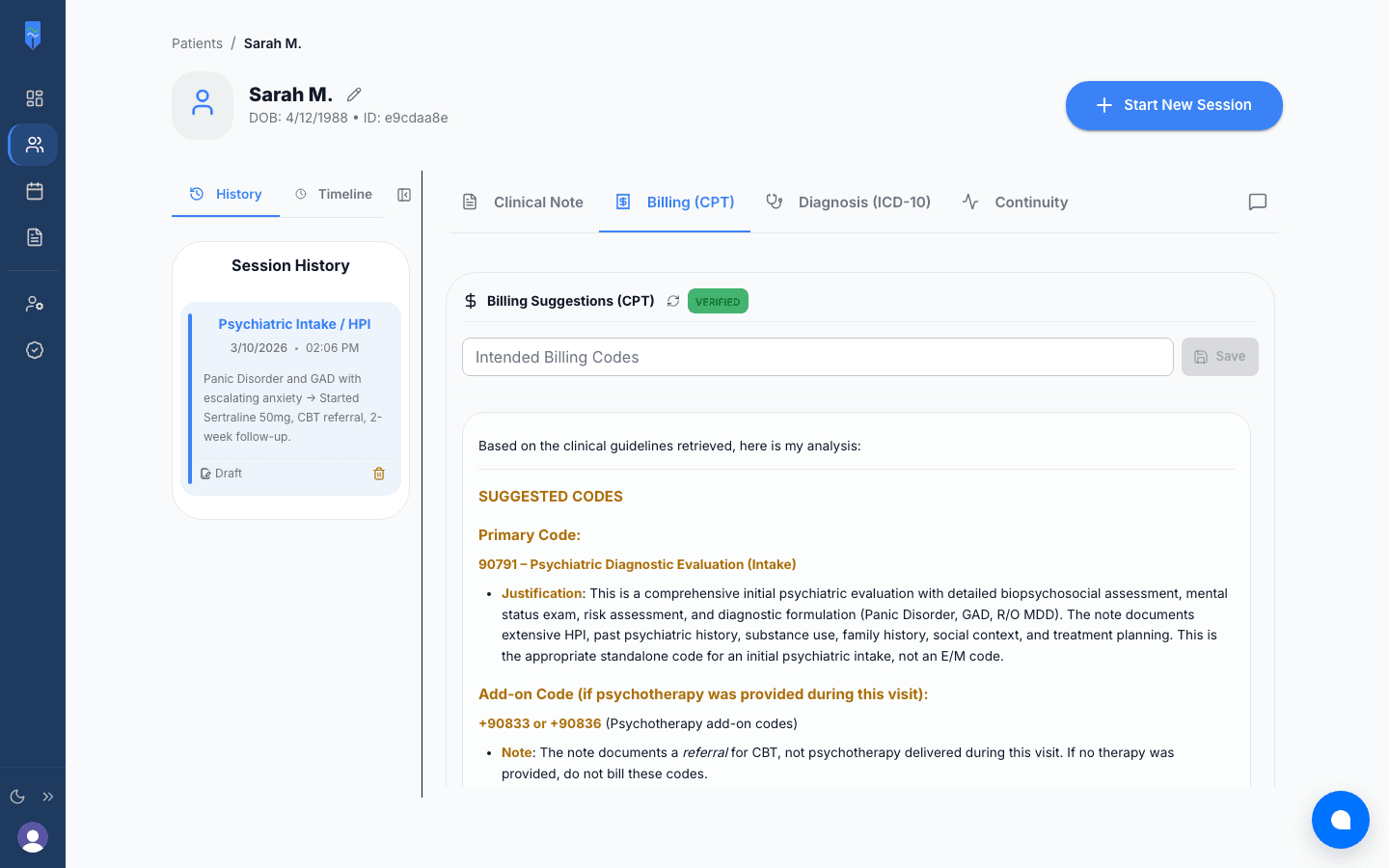Edit the patient name with the pencil icon

[353, 94]
